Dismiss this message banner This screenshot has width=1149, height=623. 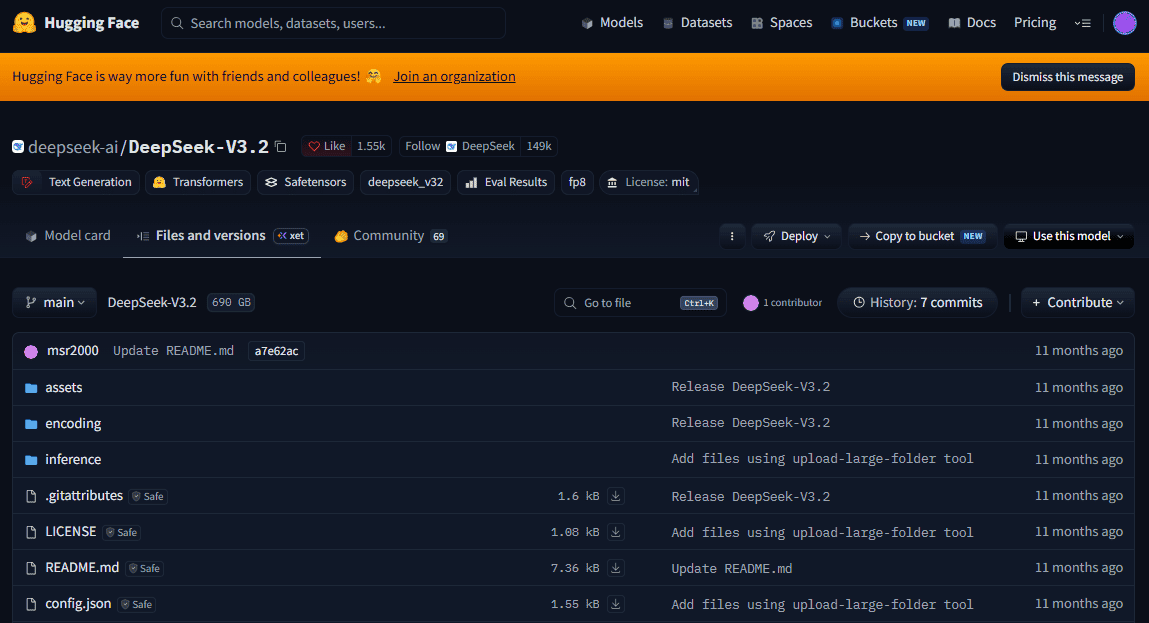click(x=1068, y=77)
